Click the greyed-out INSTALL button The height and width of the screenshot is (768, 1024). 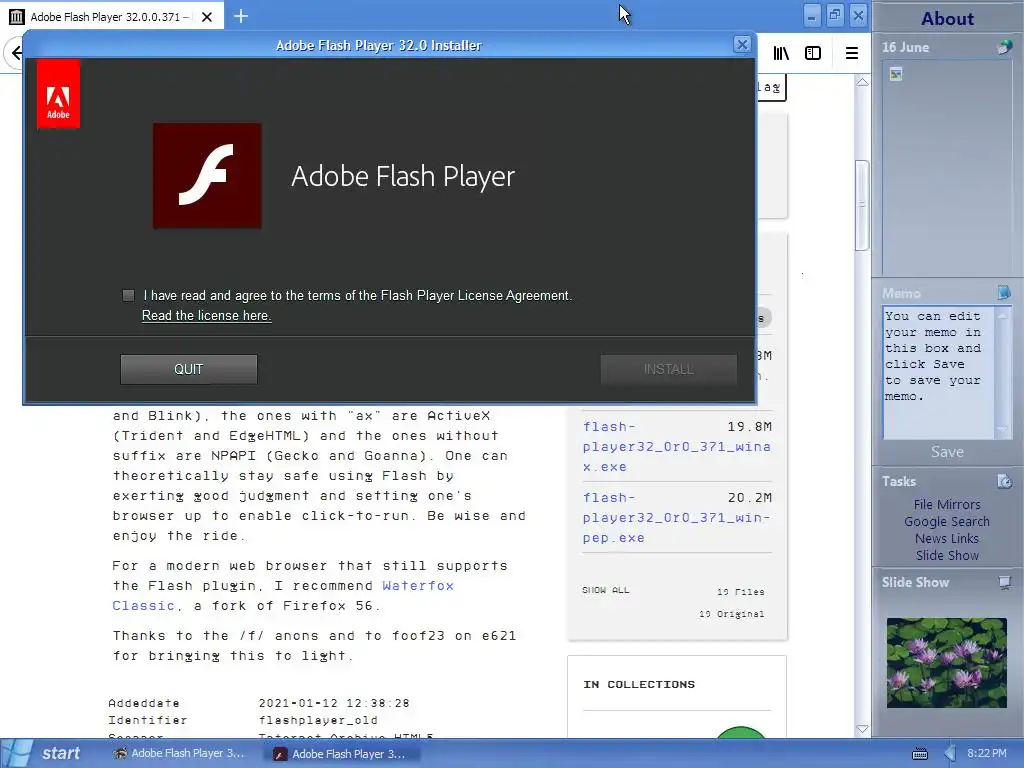click(669, 370)
